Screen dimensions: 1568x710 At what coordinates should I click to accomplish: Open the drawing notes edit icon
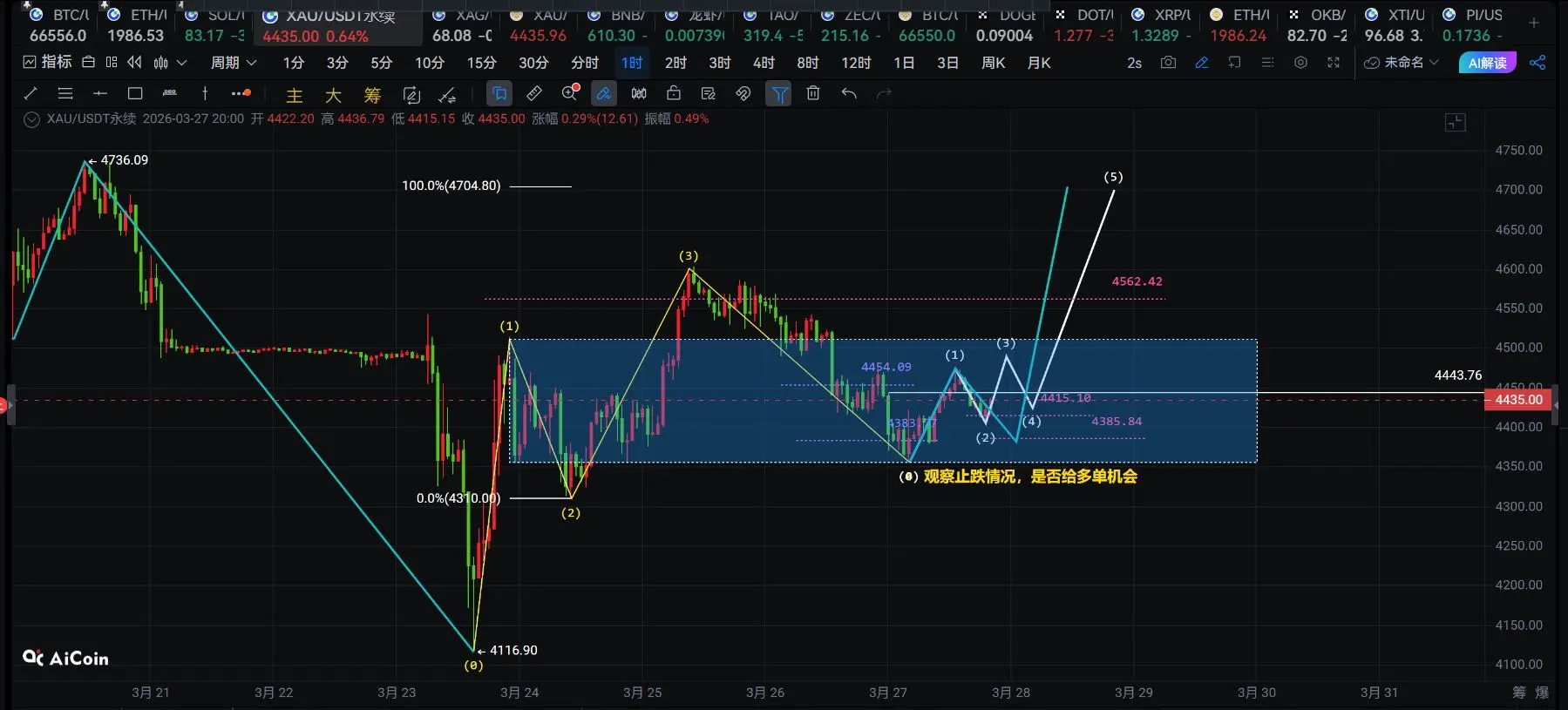tap(709, 93)
